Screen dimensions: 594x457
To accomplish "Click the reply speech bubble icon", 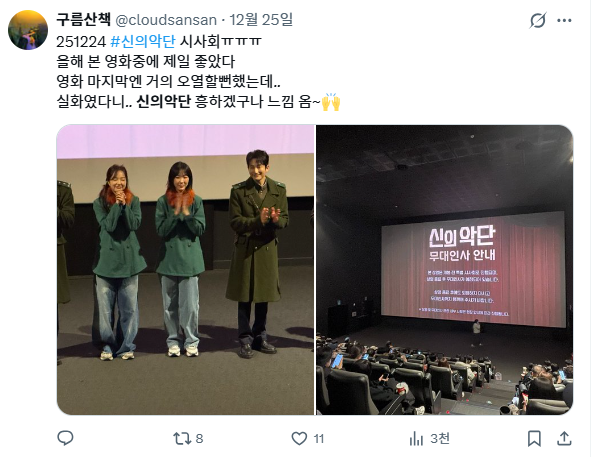I will pyautogui.click(x=65, y=438).
